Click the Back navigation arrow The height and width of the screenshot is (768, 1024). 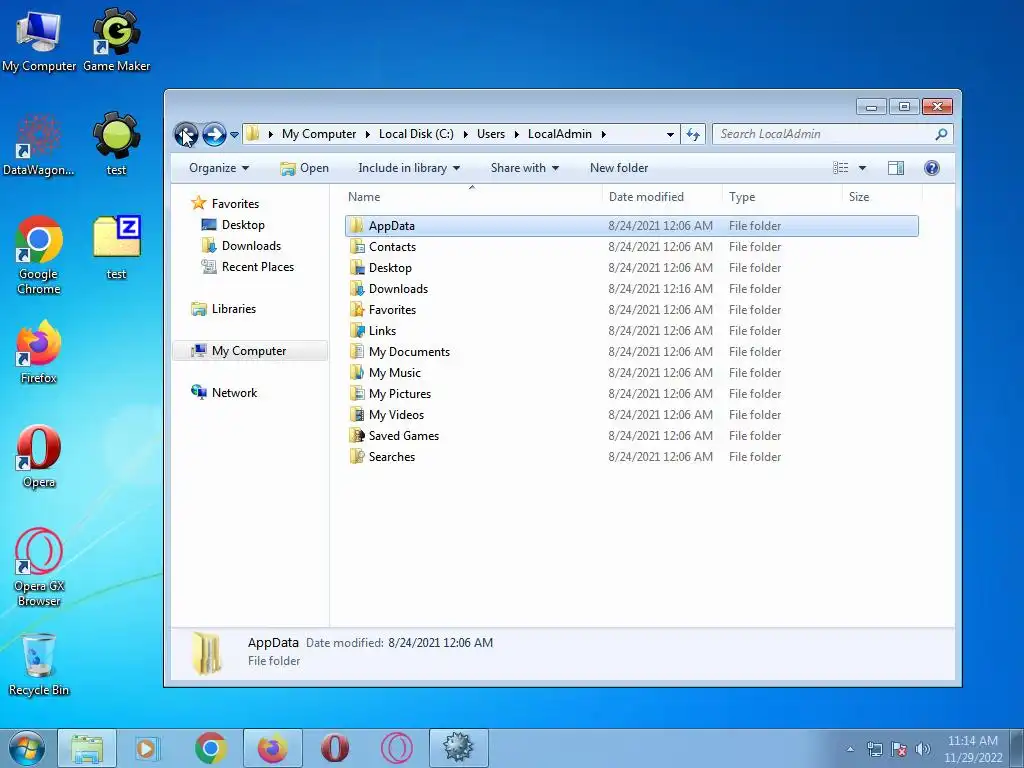pyautogui.click(x=186, y=135)
